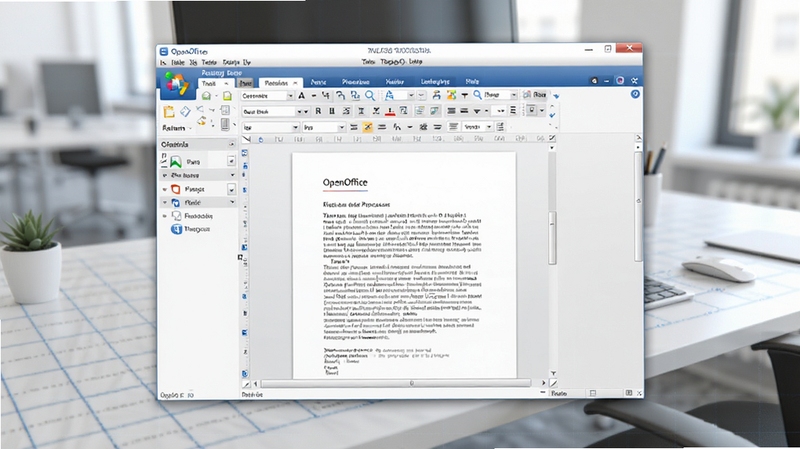The height and width of the screenshot is (449, 800).
Task: Click the document's vertical scrollbar thumb
Action: 552,239
